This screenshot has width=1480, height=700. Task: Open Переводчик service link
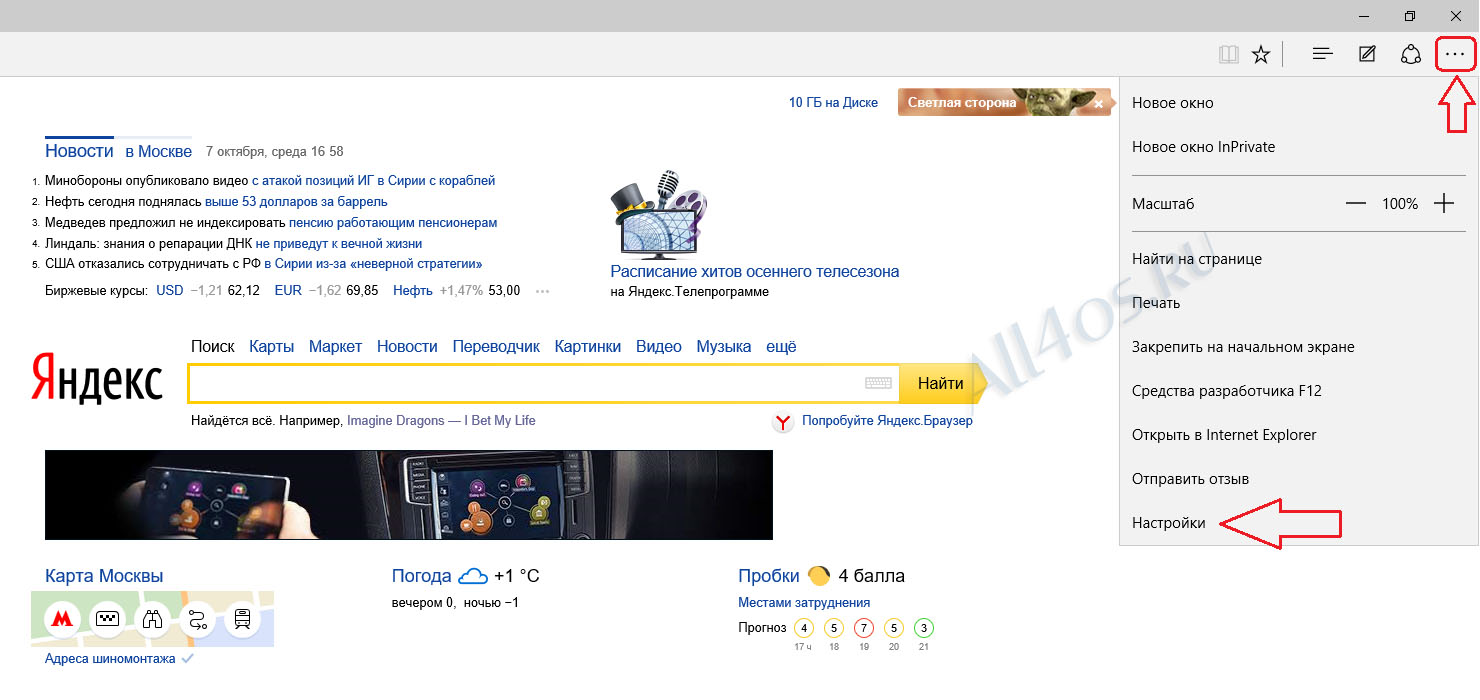pos(496,347)
